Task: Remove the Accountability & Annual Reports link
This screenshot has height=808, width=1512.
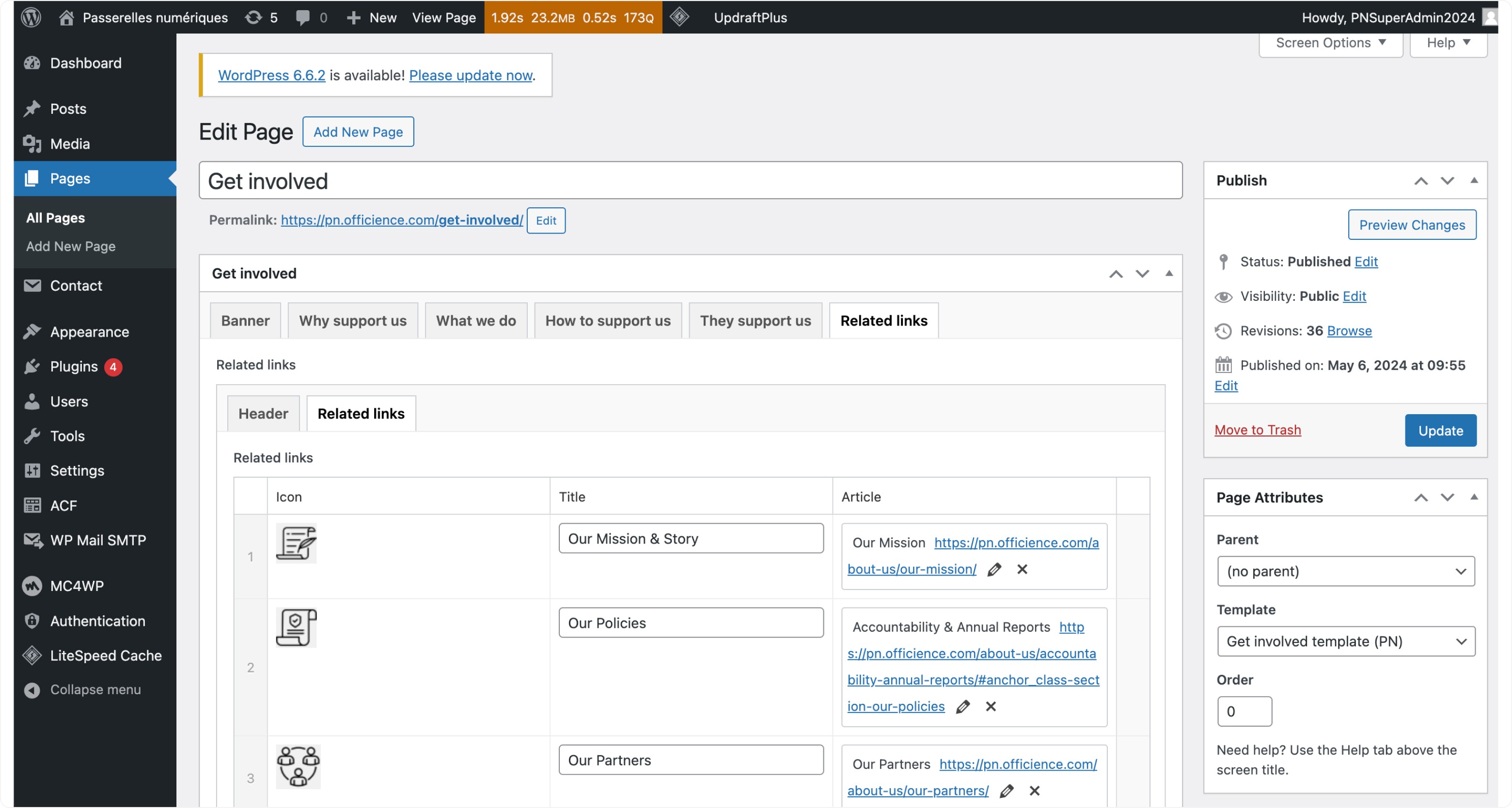Action: pos(991,706)
